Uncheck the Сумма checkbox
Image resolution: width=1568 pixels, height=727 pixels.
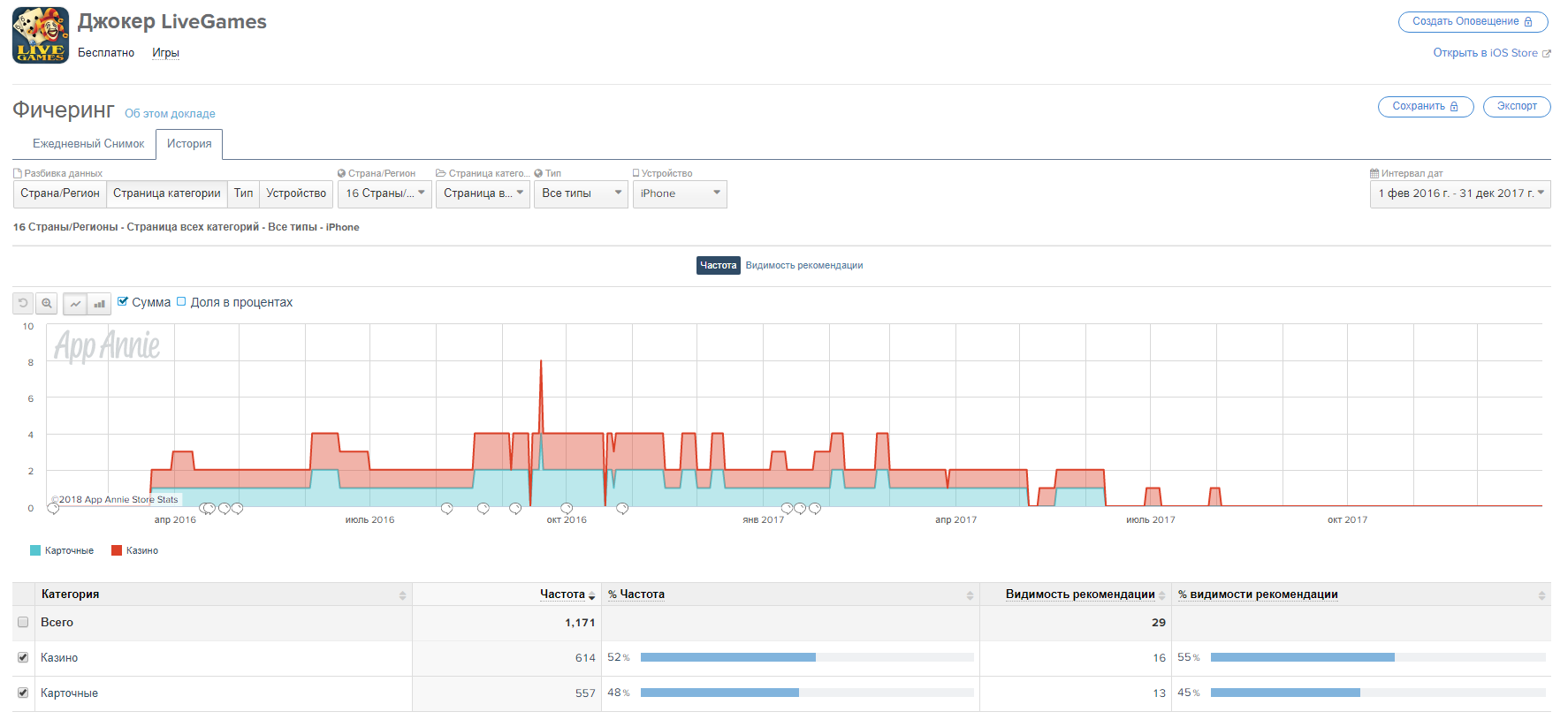123,301
